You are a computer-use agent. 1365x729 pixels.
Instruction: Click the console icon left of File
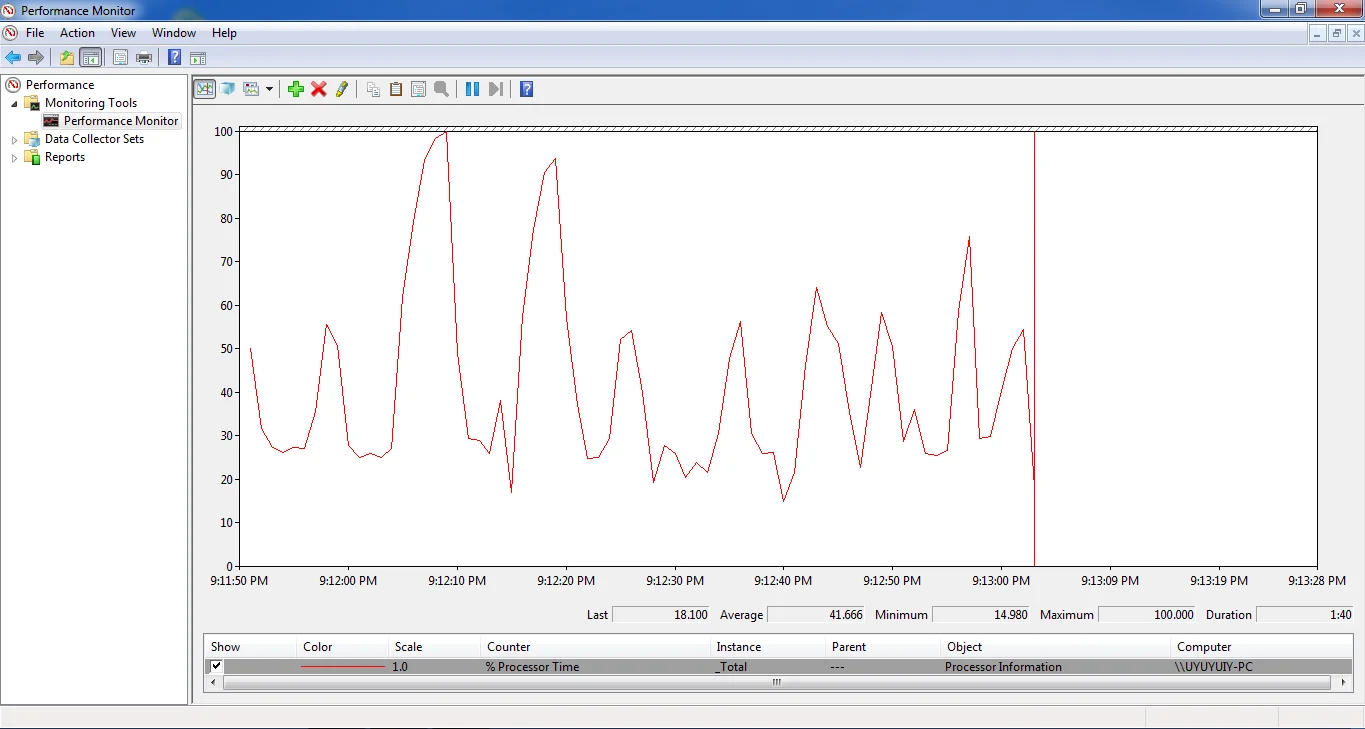pos(10,33)
